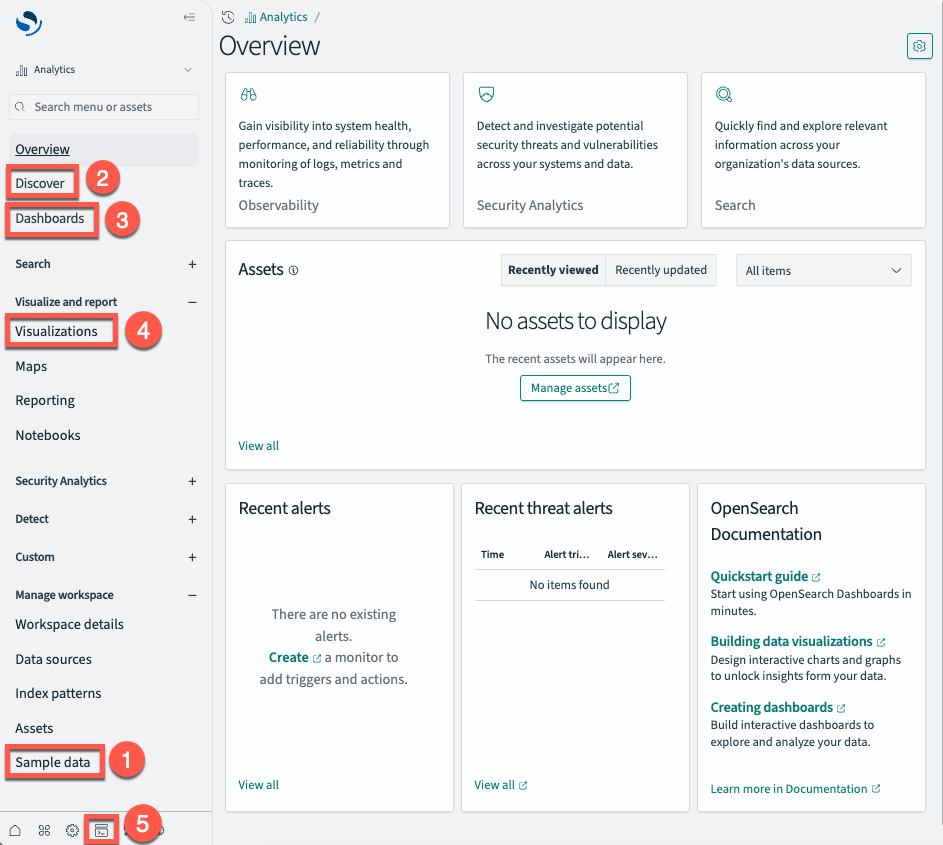Open Sample data in the sidebar
This screenshot has width=943, height=845.
52,763
